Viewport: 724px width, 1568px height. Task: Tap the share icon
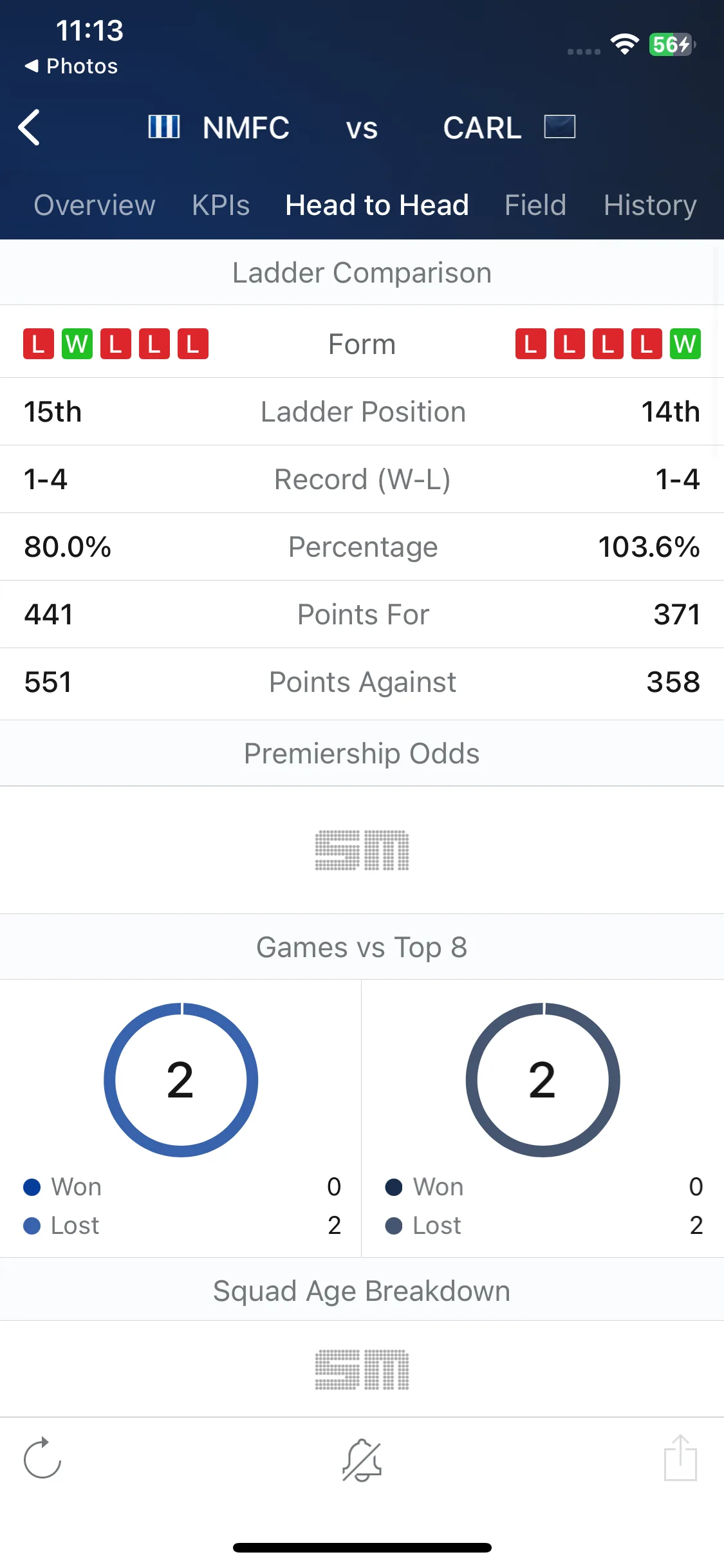(x=680, y=1457)
